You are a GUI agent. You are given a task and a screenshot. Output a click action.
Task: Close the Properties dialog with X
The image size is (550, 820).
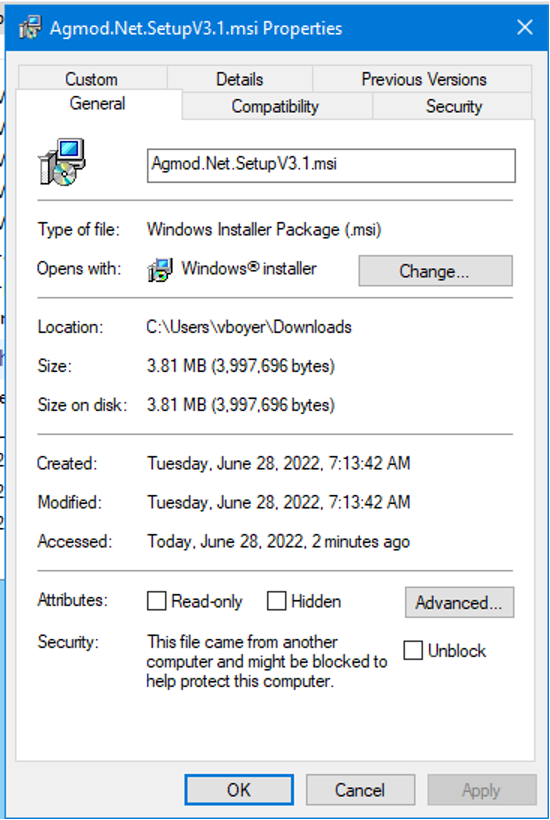tap(524, 27)
